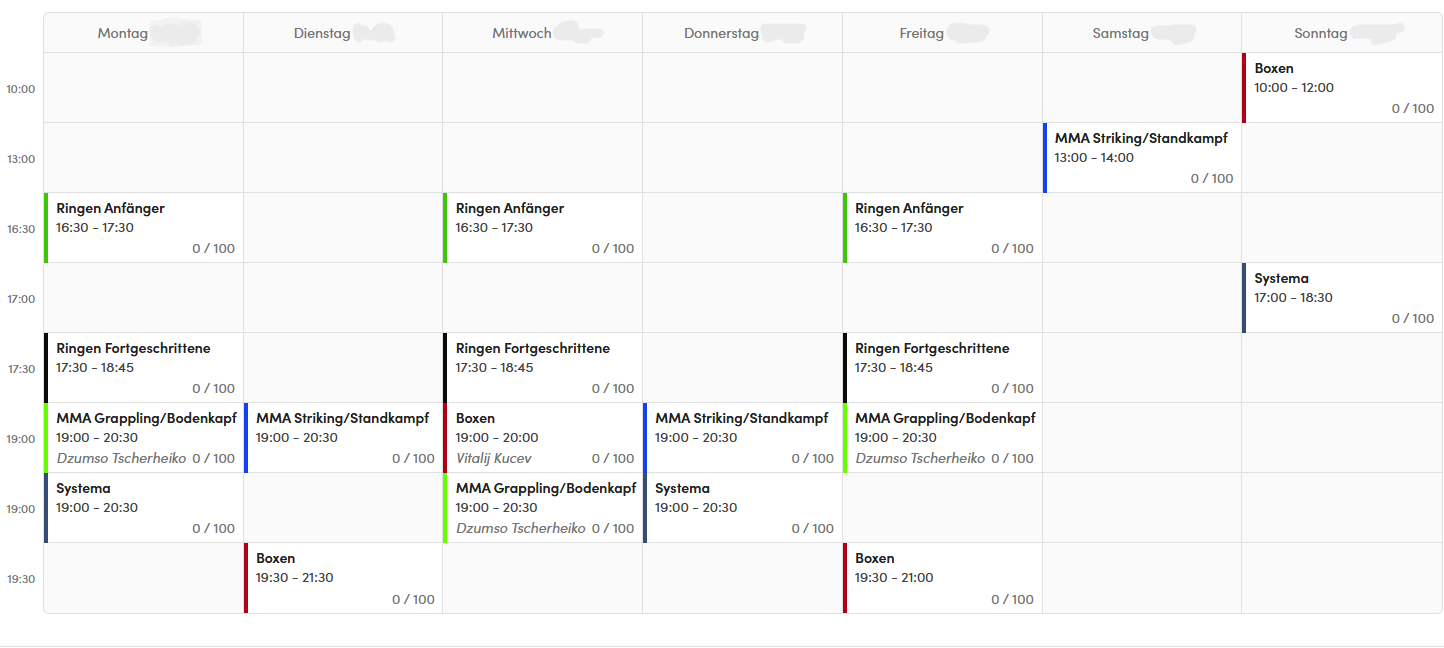Click trainer name Dzumso Tscherheiko on Monday
The width and height of the screenshot is (1444, 648).
[x=121, y=459]
